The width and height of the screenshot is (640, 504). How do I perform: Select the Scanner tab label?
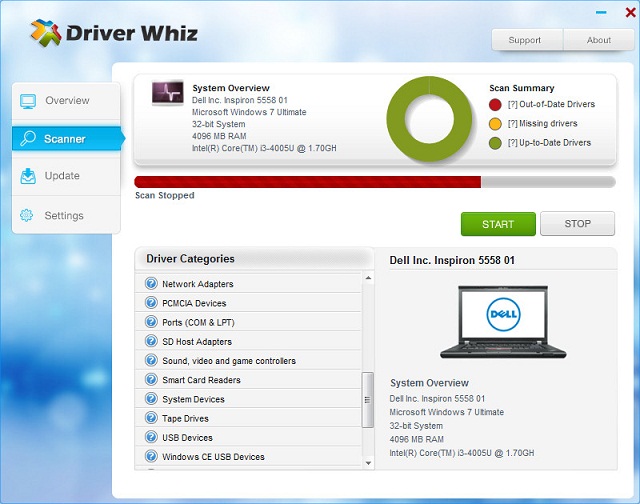(64, 139)
